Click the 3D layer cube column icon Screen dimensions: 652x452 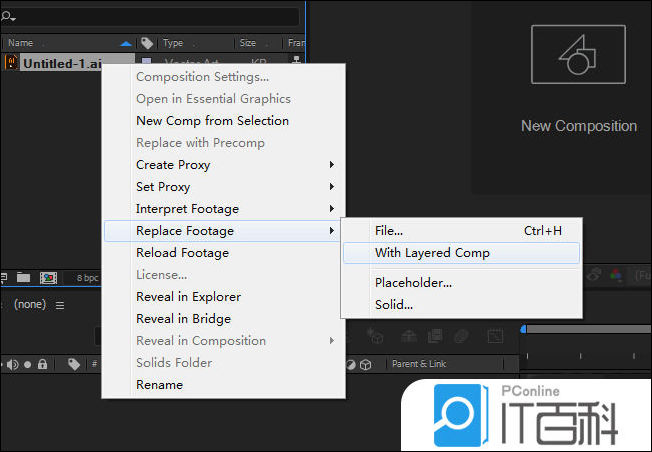tap(366, 364)
